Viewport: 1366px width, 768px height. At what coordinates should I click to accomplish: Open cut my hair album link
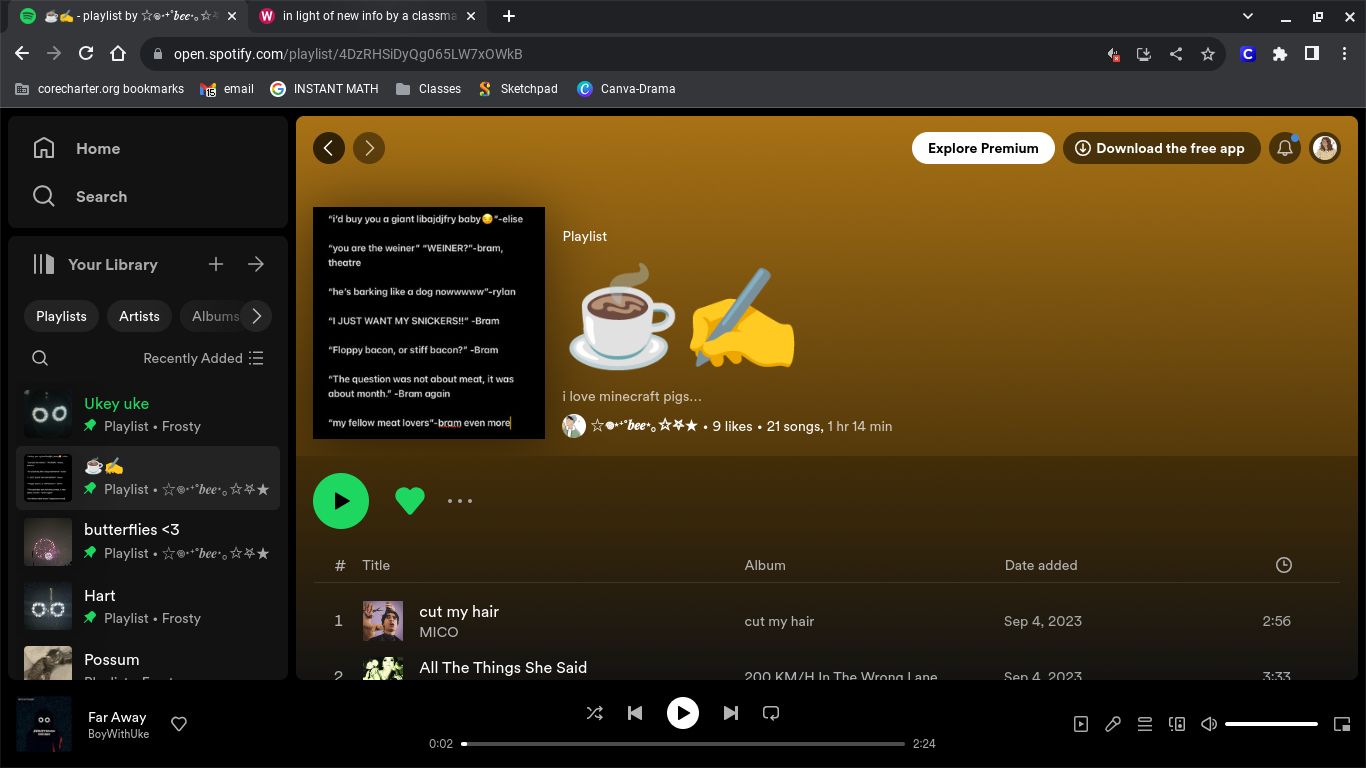click(779, 621)
